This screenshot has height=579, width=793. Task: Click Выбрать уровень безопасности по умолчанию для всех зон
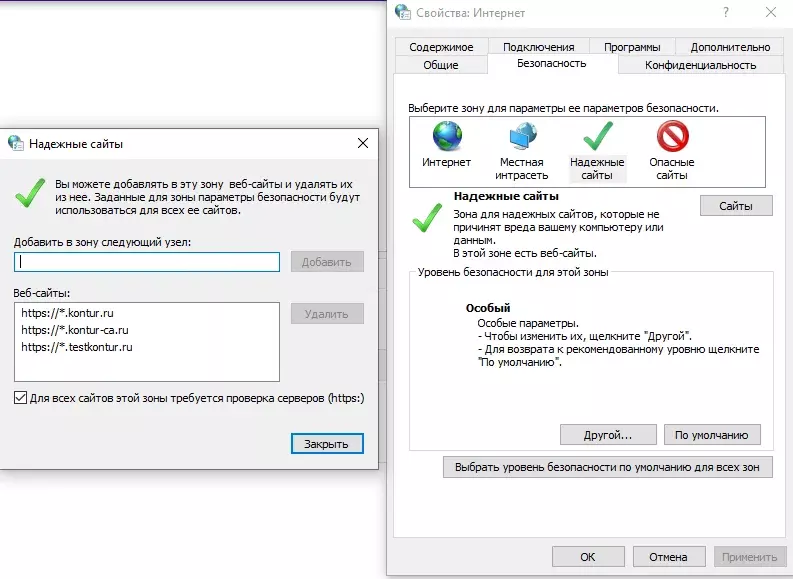[x=607, y=467]
